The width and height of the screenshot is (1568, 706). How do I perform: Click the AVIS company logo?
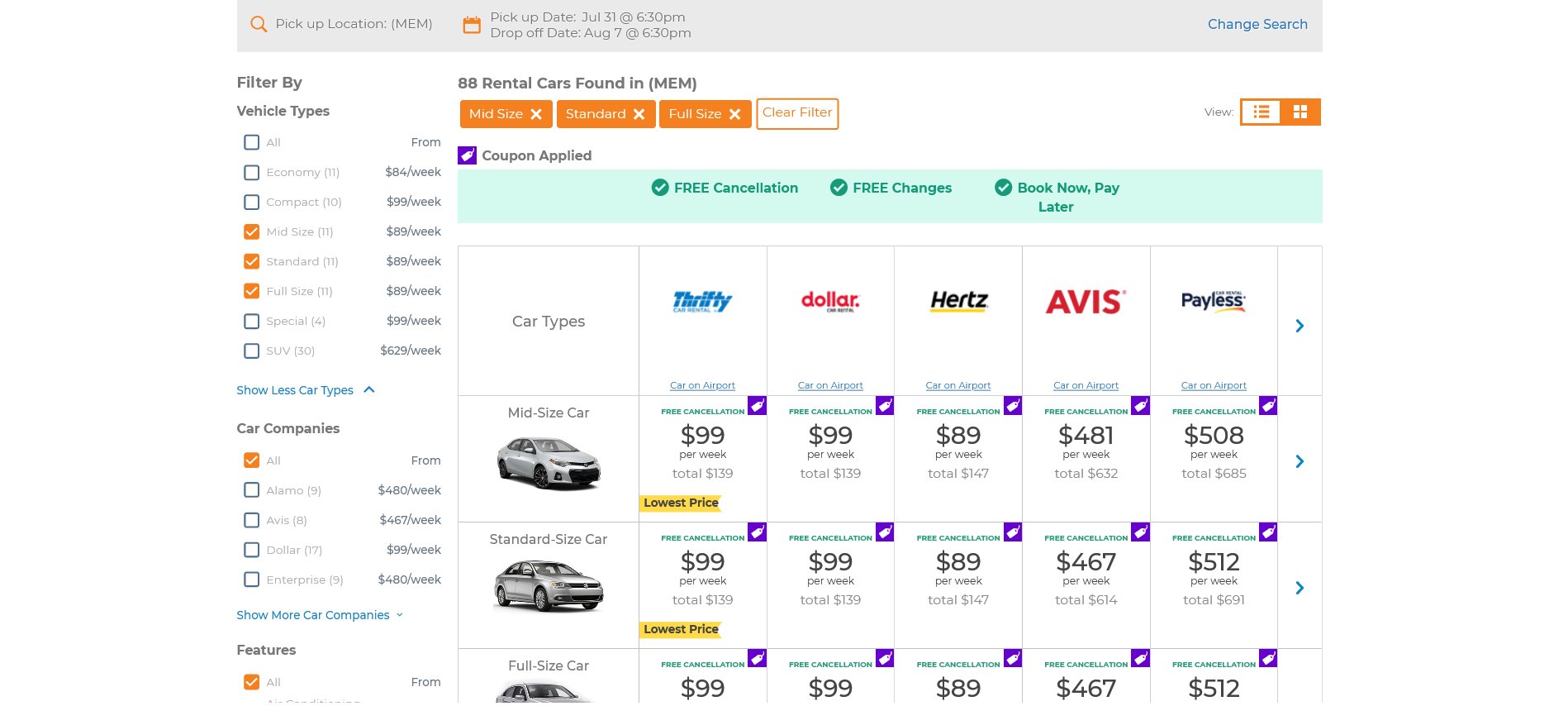coord(1086,301)
